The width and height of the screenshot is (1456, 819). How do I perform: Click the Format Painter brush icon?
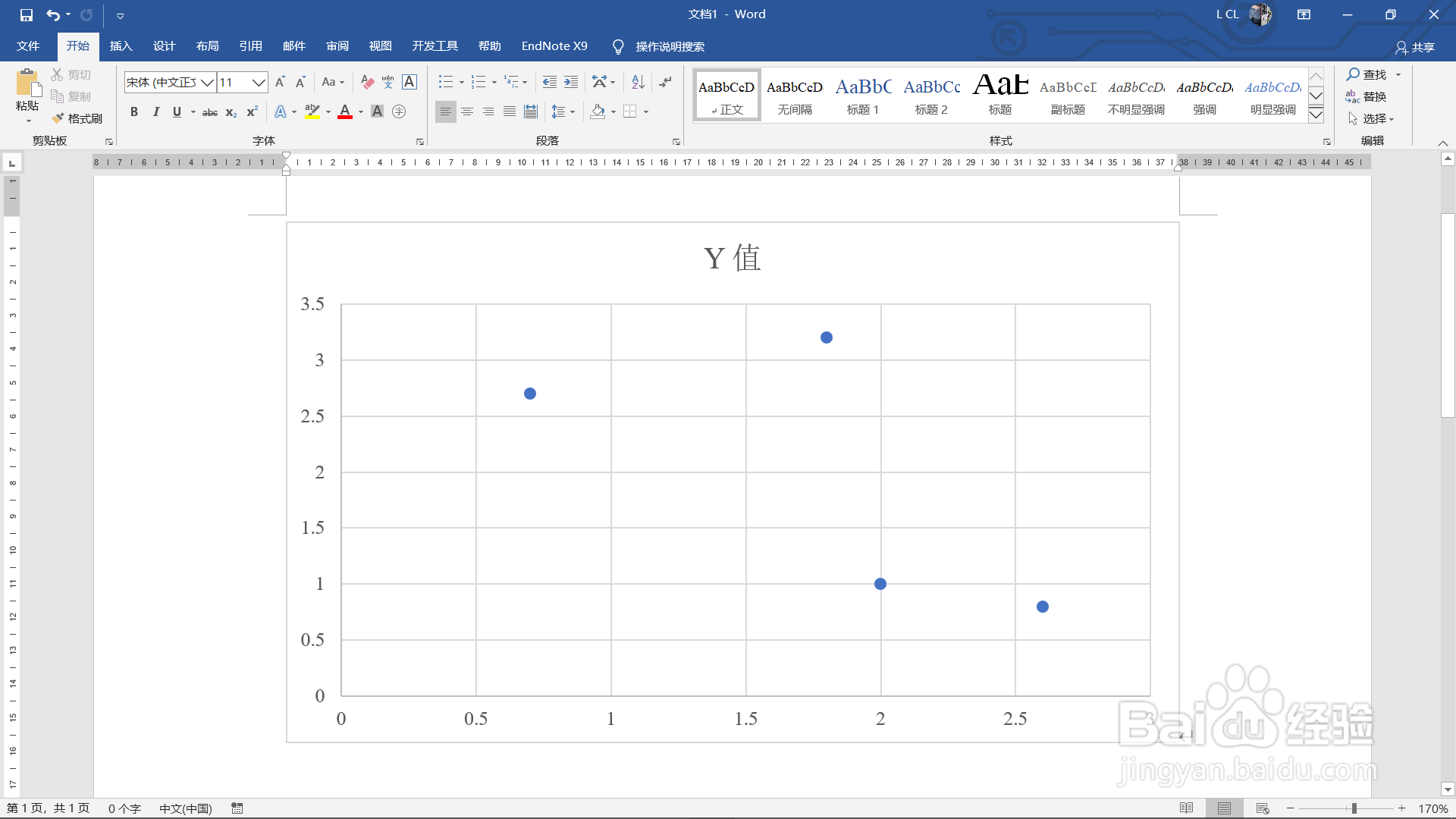pos(58,118)
